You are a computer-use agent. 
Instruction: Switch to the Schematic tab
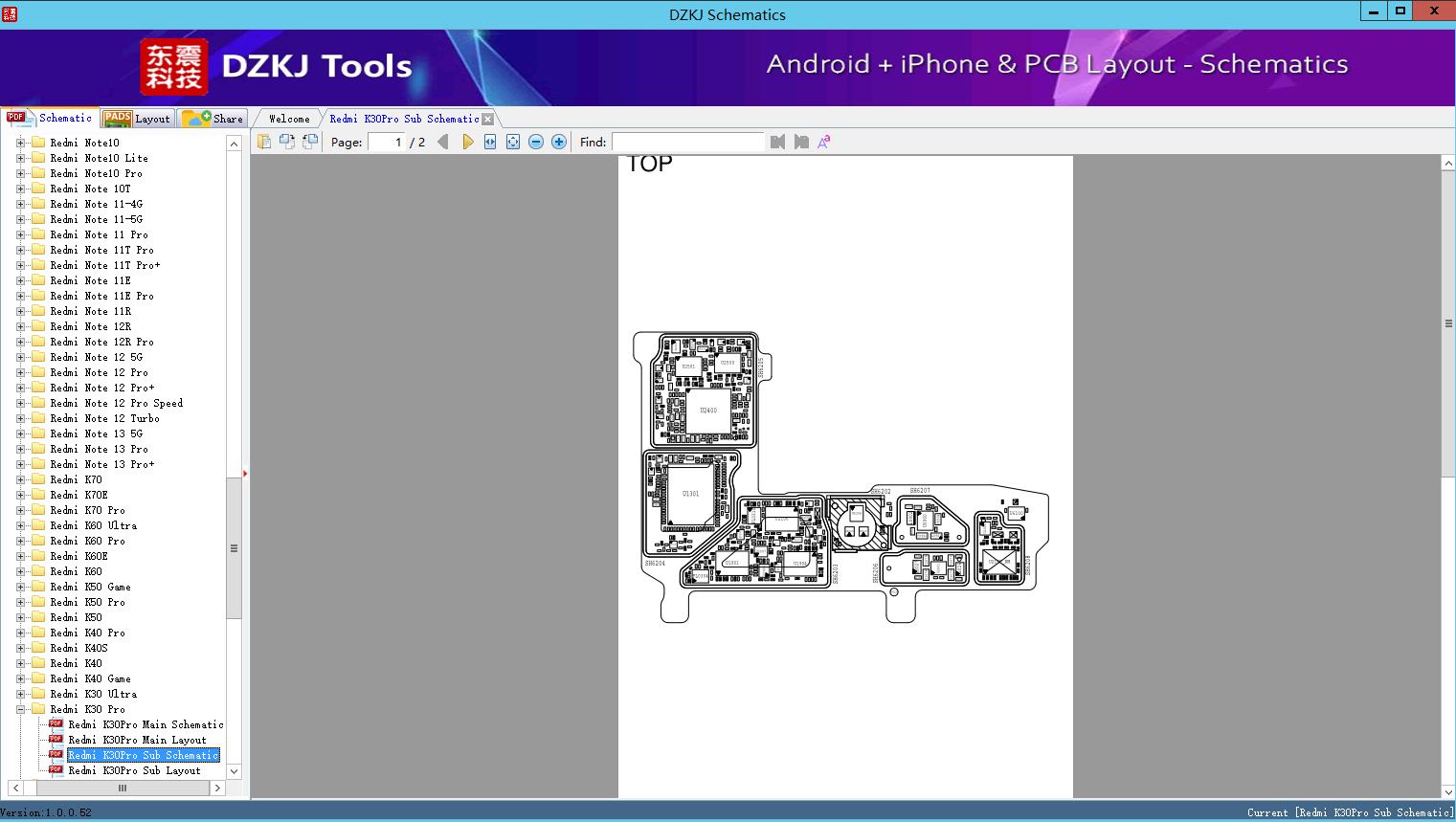pyautogui.click(x=50, y=118)
